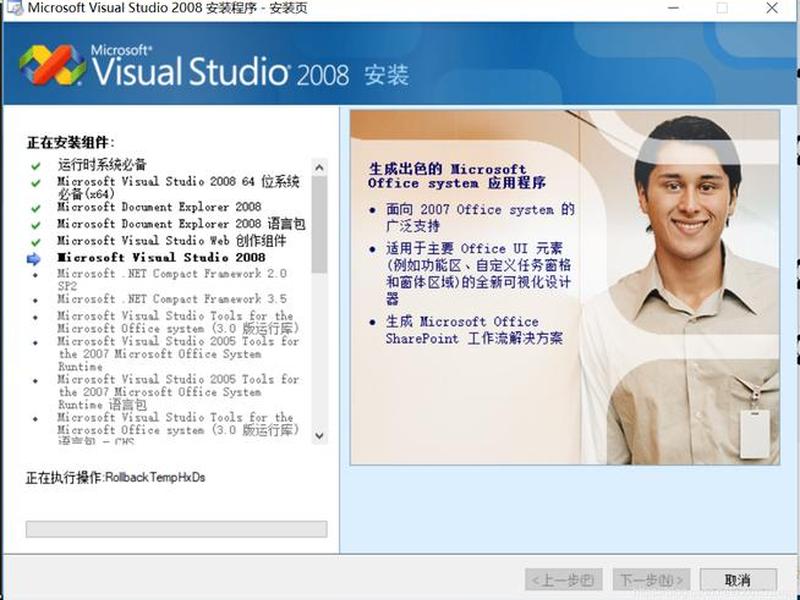Click the 正在安装组件 heading
The image size is (800, 600).
tap(71, 142)
